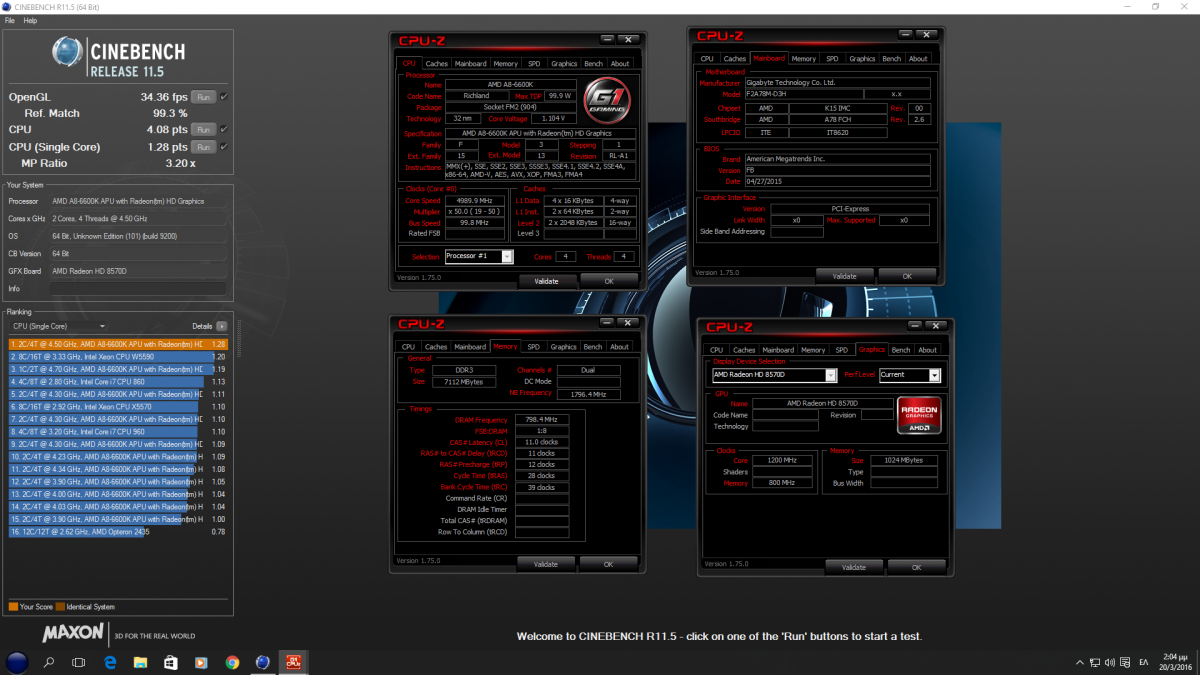Show hidden tray icons with the chevron

point(1078,662)
